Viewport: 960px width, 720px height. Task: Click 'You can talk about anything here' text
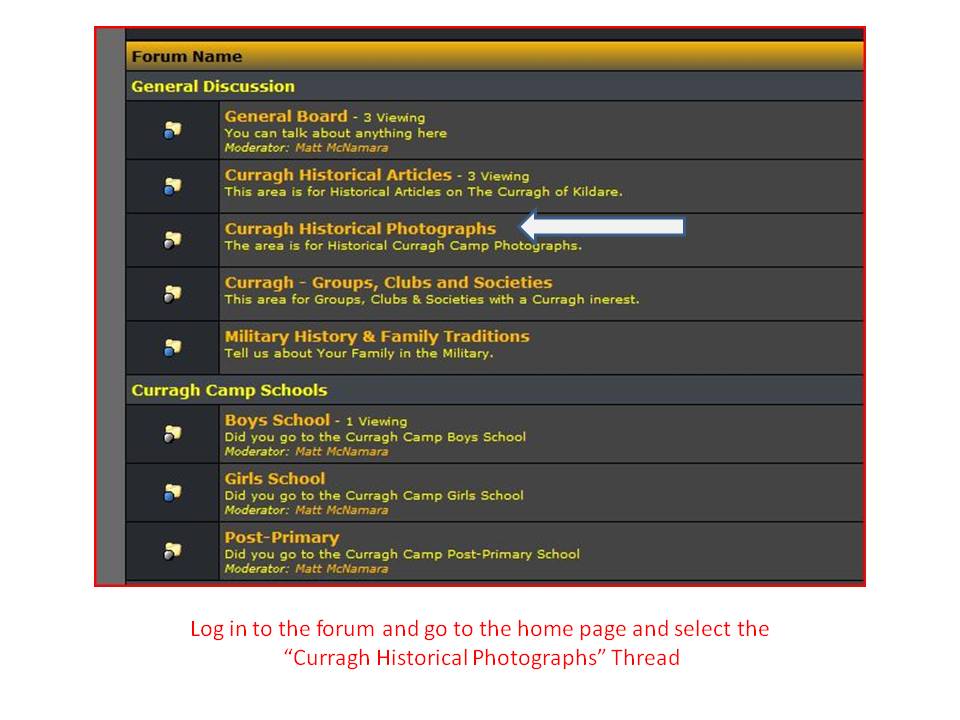(x=336, y=133)
